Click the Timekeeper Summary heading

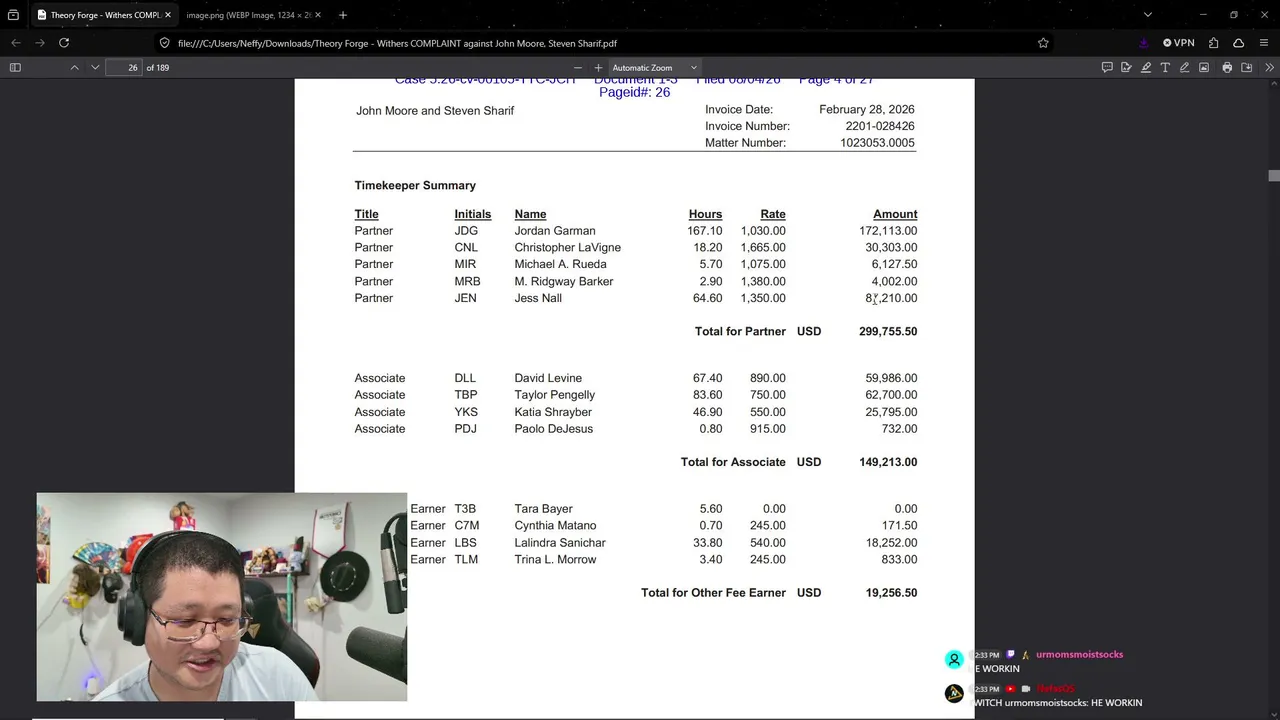[x=415, y=185]
